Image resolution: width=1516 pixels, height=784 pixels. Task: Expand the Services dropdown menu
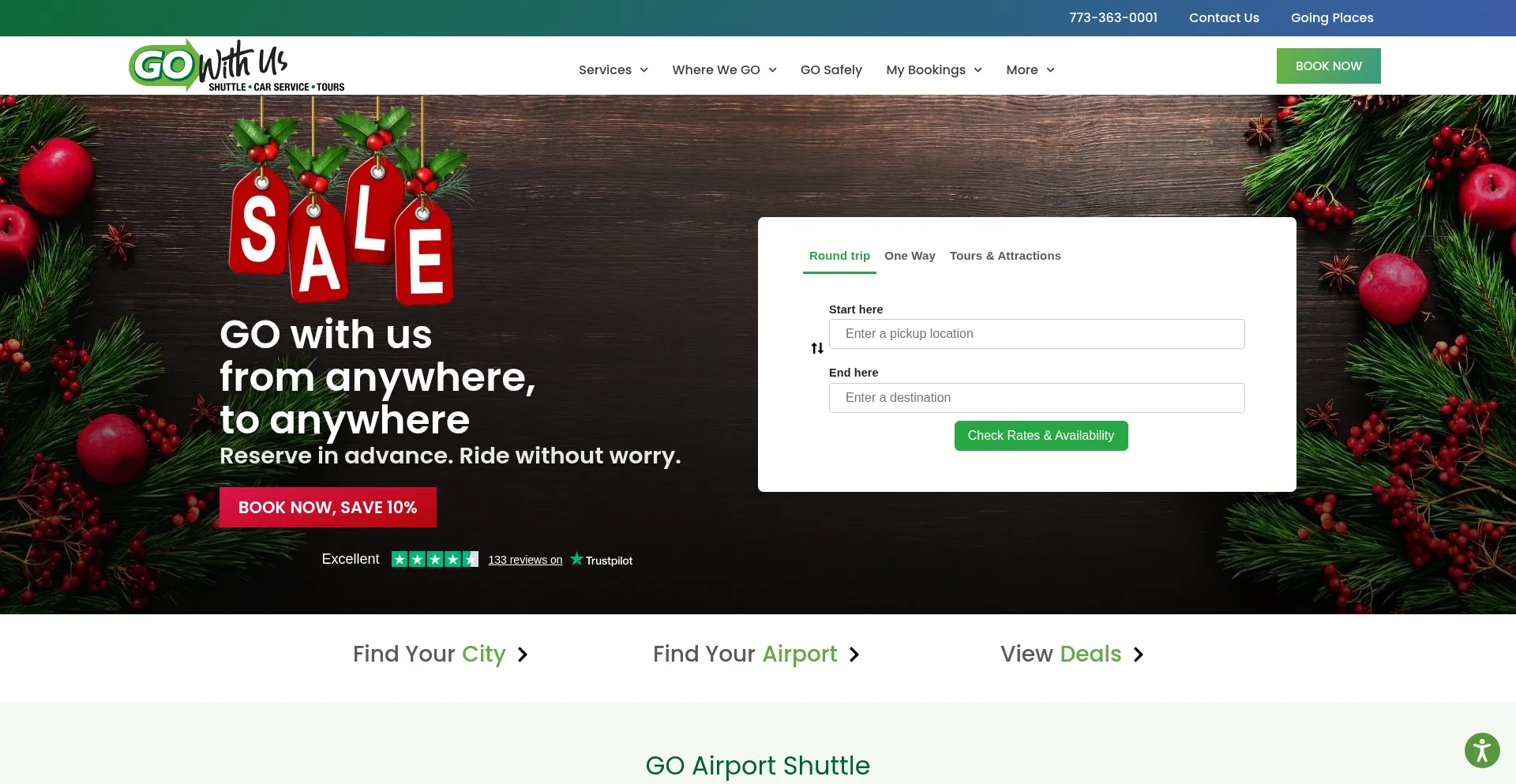[614, 69]
